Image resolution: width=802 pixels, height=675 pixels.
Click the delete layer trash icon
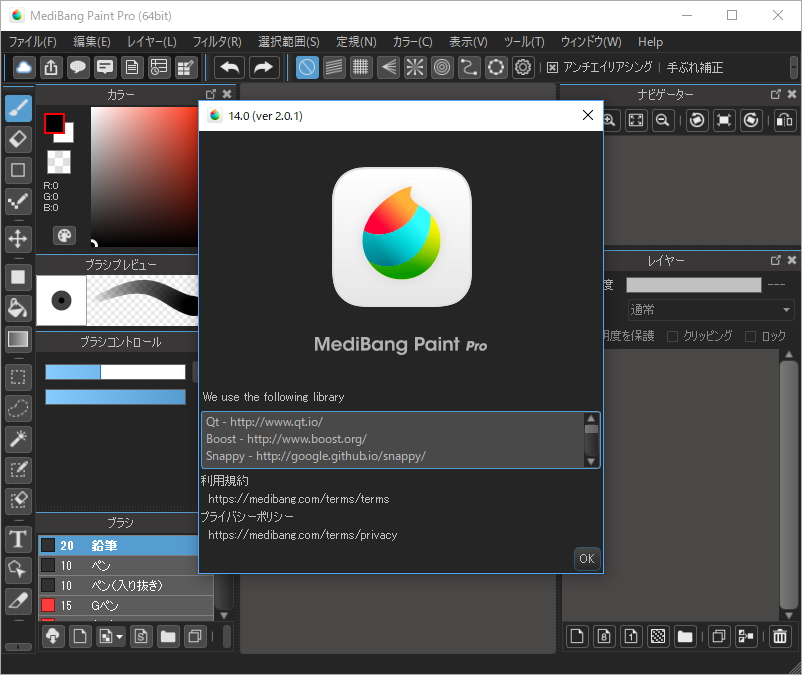(x=779, y=636)
